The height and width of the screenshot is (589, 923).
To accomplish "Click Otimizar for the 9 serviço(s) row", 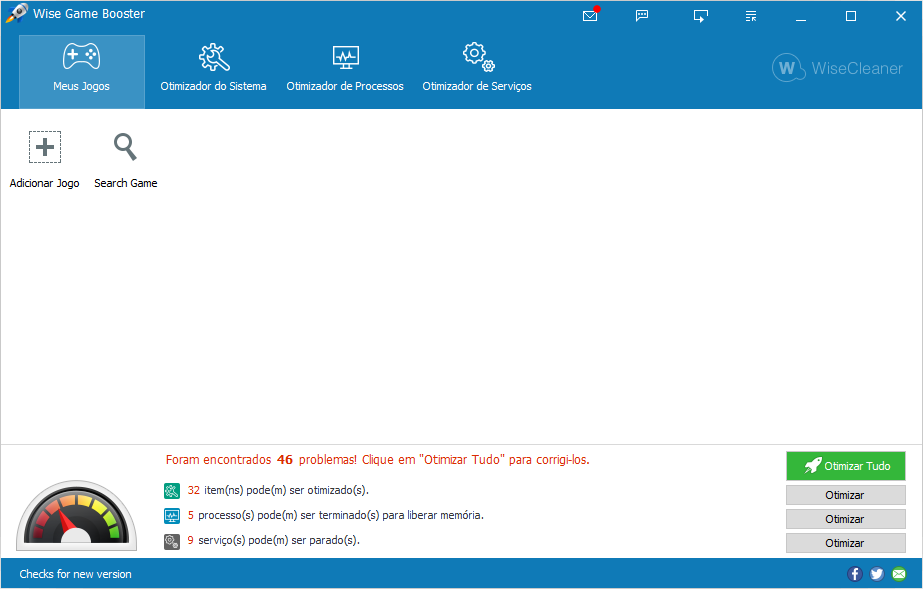I will point(846,543).
